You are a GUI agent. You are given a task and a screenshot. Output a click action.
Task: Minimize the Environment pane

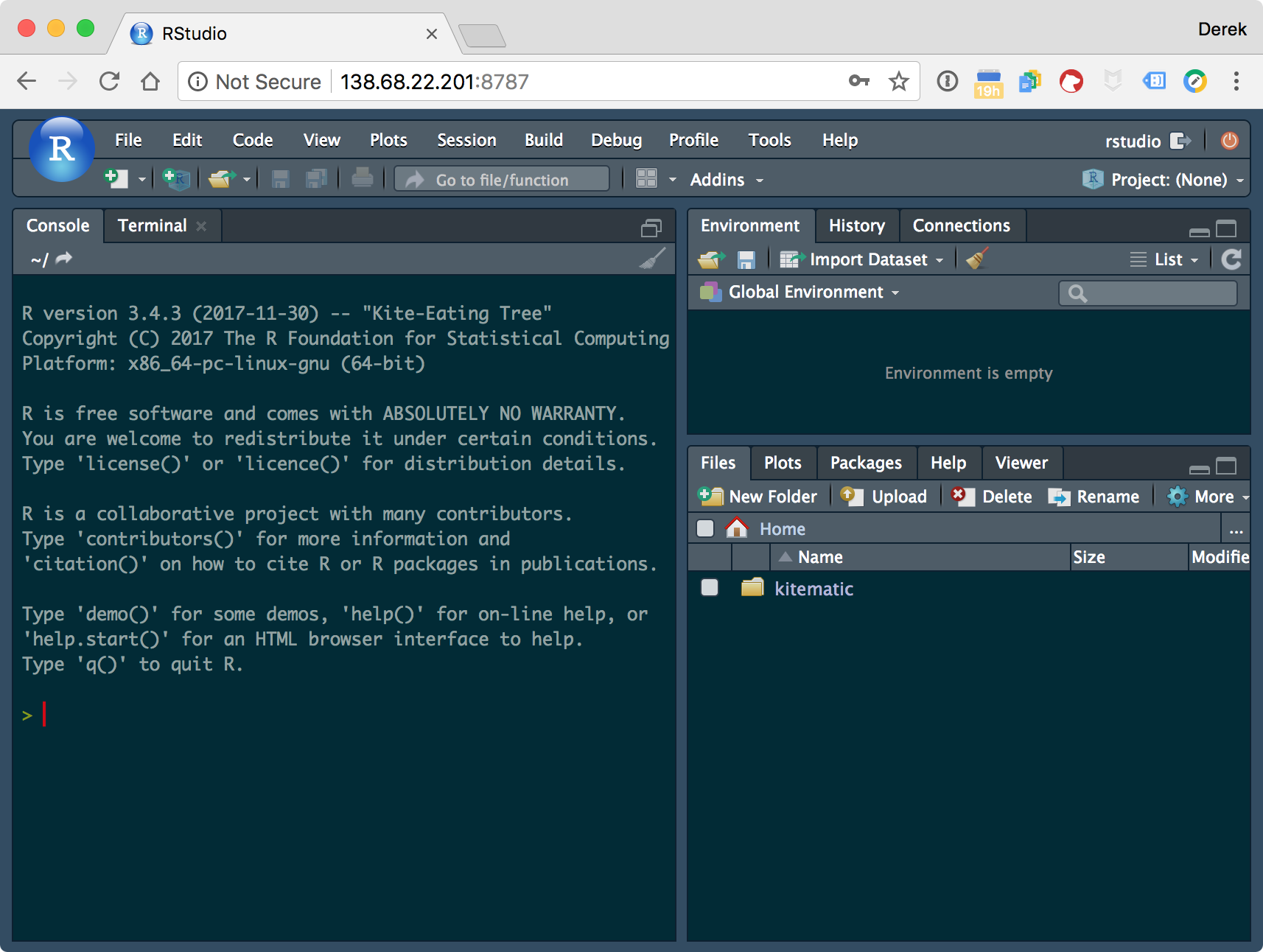tap(1199, 231)
